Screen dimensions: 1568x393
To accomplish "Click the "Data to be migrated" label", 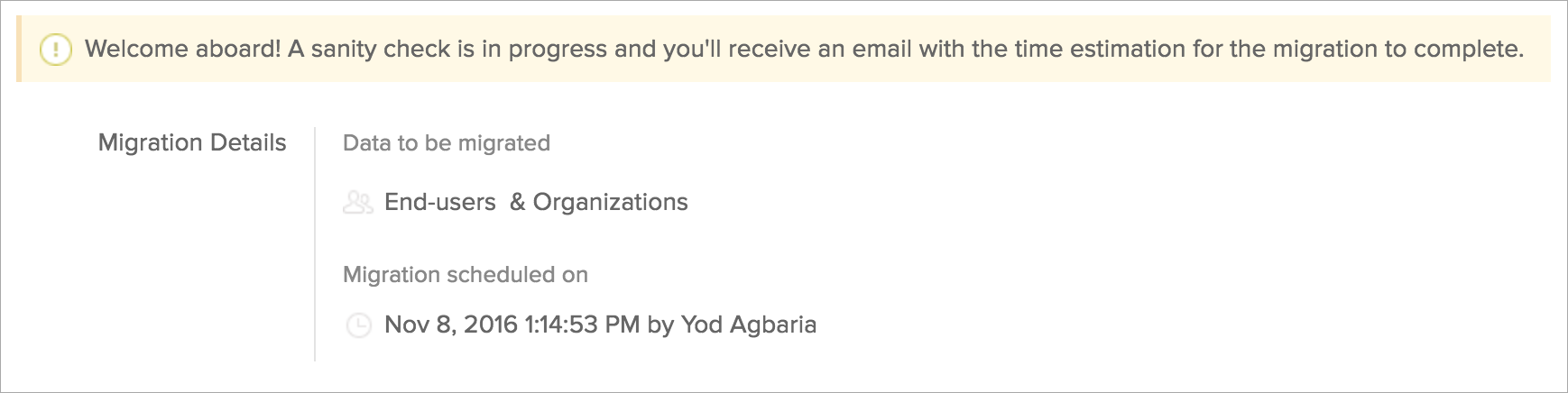I will (x=447, y=143).
